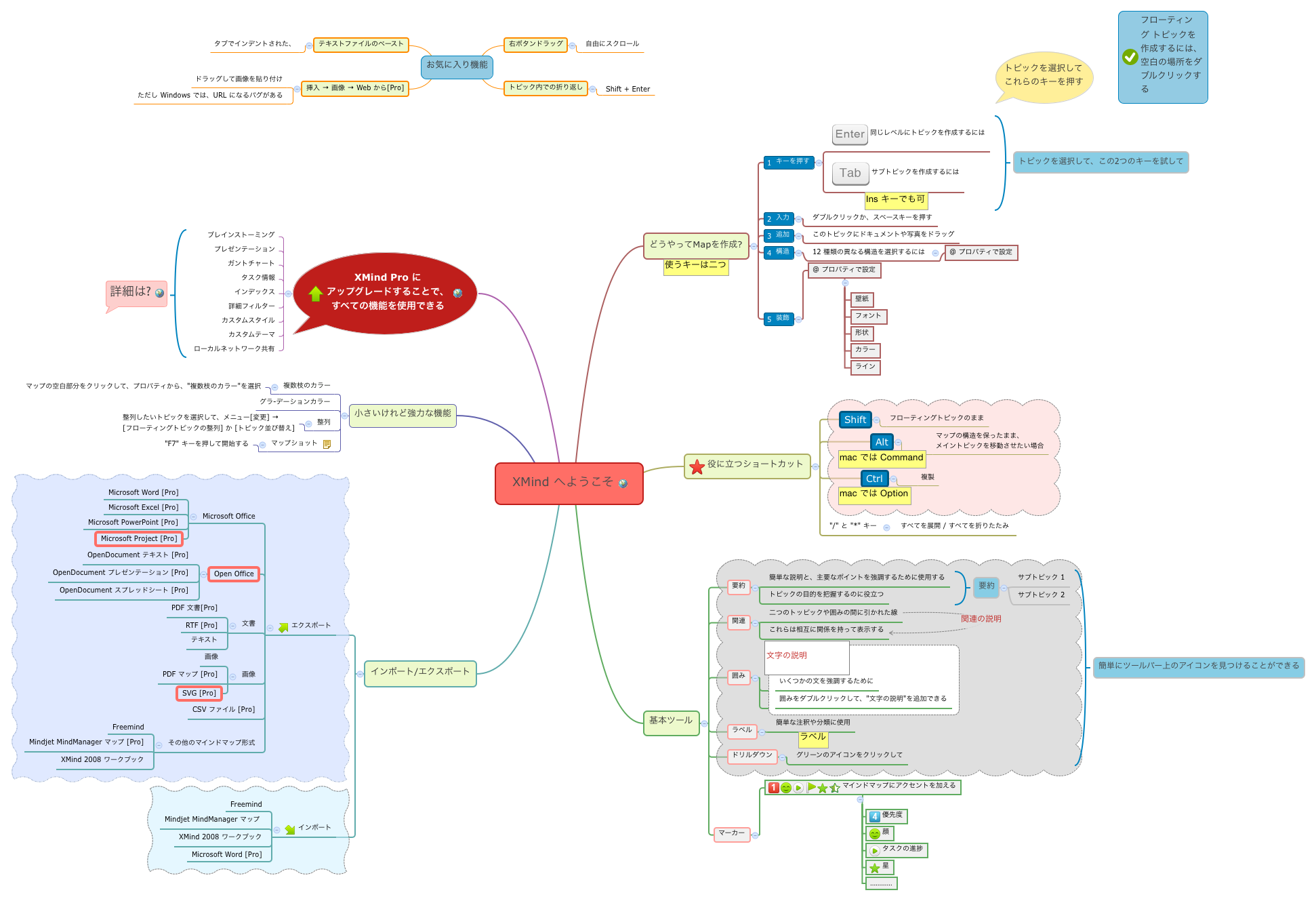Select the 小さいけれど強力な機能 topic
Image resolution: width=1316 pixels, height=901 pixels.
(x=403, y=414)
